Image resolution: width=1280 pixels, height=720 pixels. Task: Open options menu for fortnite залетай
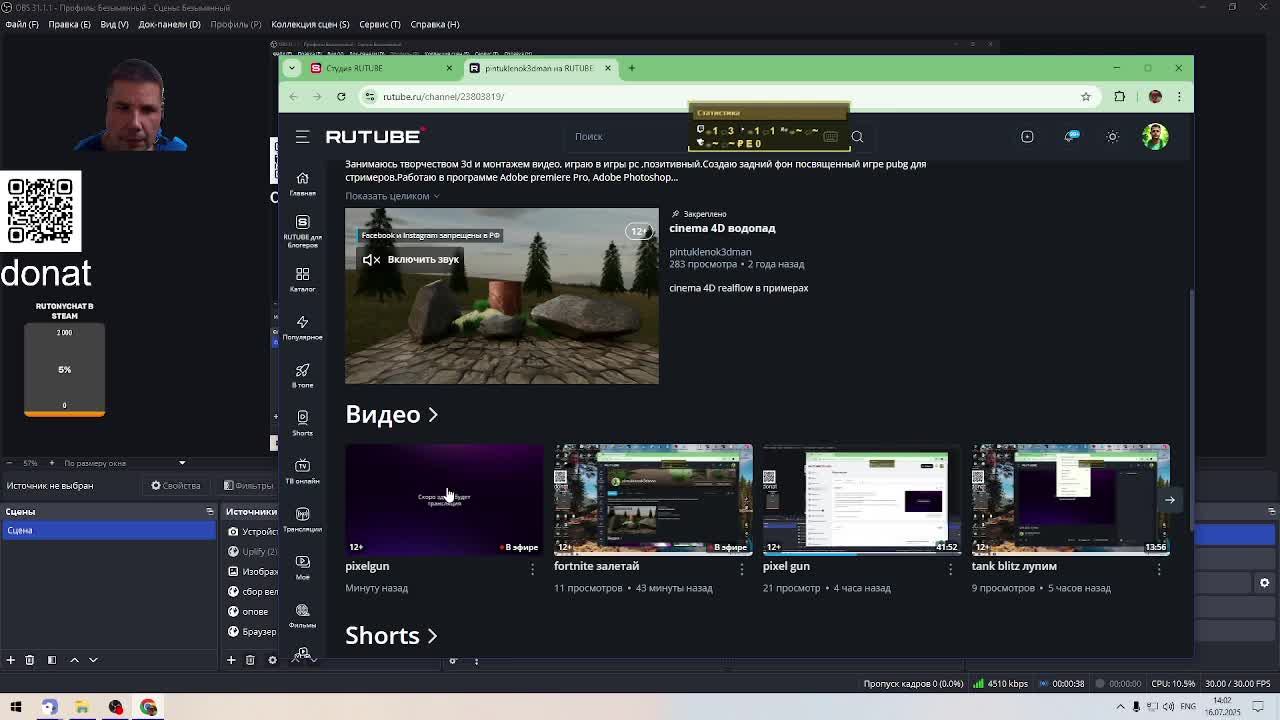pyautogui.click(x=741, y=569)
